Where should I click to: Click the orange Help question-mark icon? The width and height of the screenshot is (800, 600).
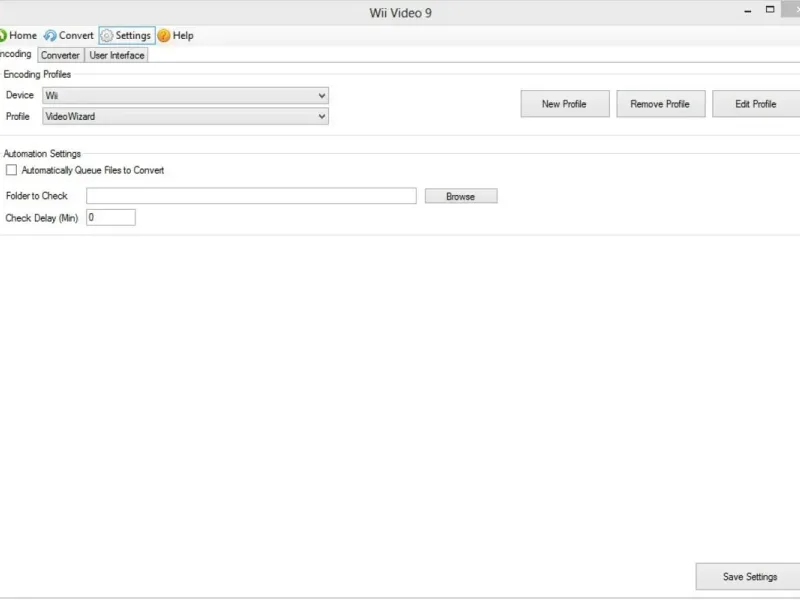tap(164, 36)
